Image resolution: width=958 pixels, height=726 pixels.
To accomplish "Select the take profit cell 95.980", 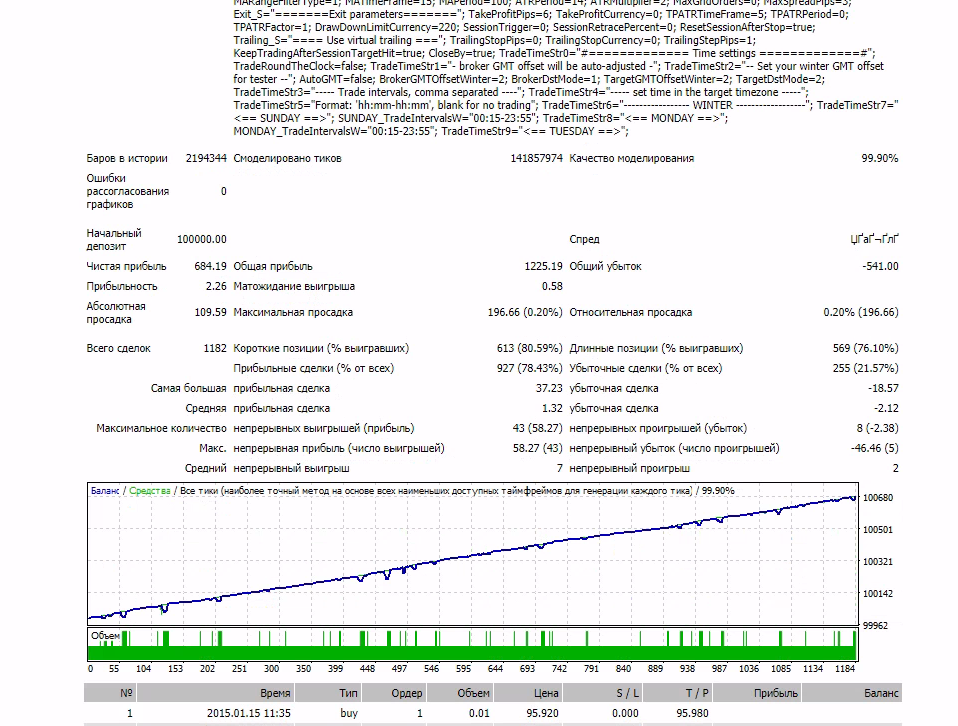I will click(692, 713).
